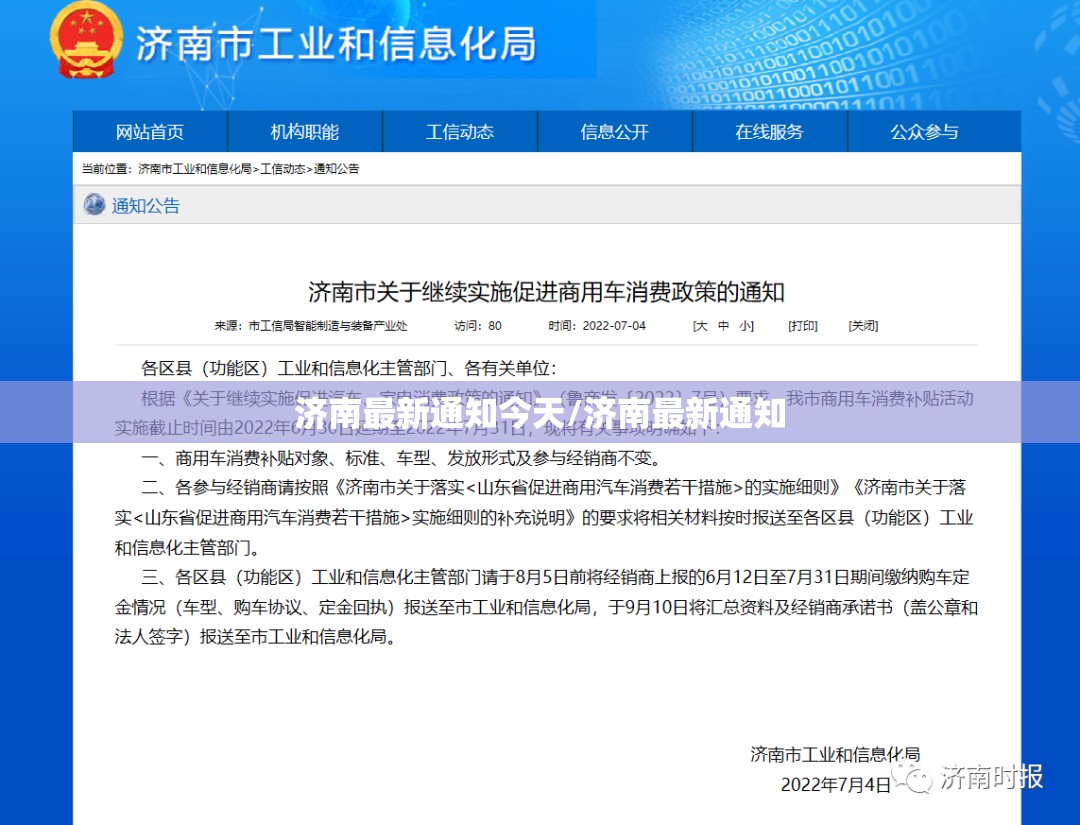This screenshot has width=1080, height=825.
Task: Open the 网站首页 menu item
Action: pos(150,132)
